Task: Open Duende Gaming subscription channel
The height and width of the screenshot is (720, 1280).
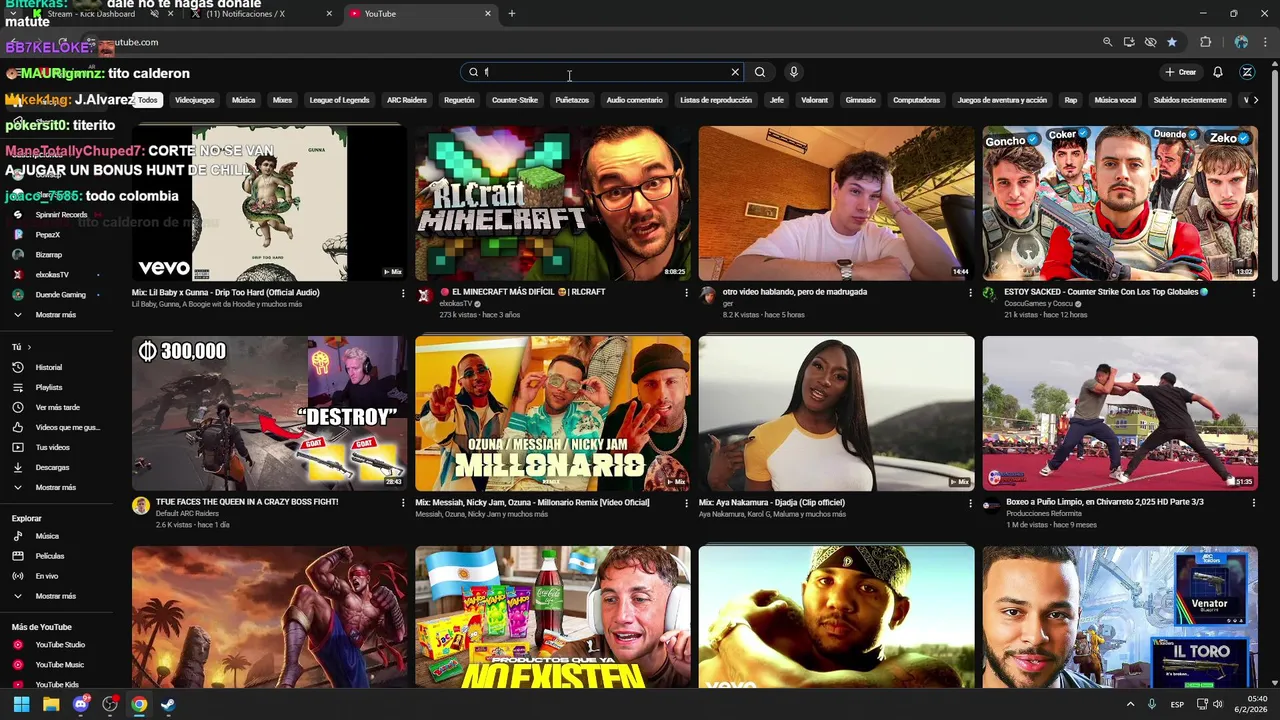Action: coord(60,295)
